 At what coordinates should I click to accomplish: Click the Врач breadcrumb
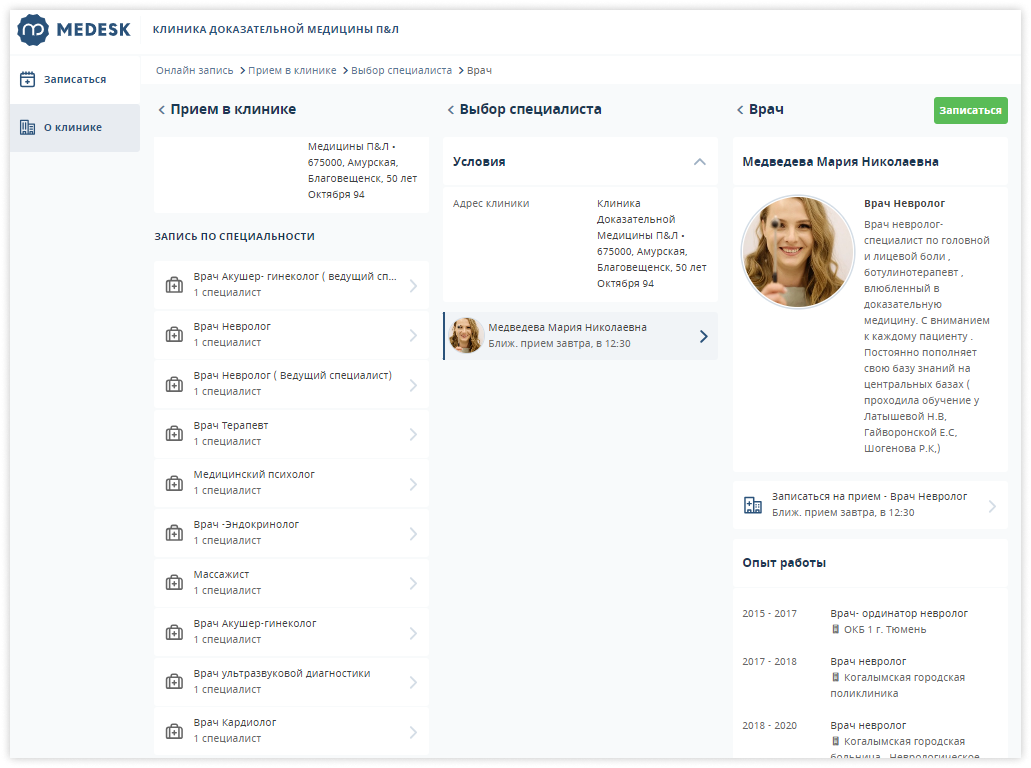[x=479, y=70]
